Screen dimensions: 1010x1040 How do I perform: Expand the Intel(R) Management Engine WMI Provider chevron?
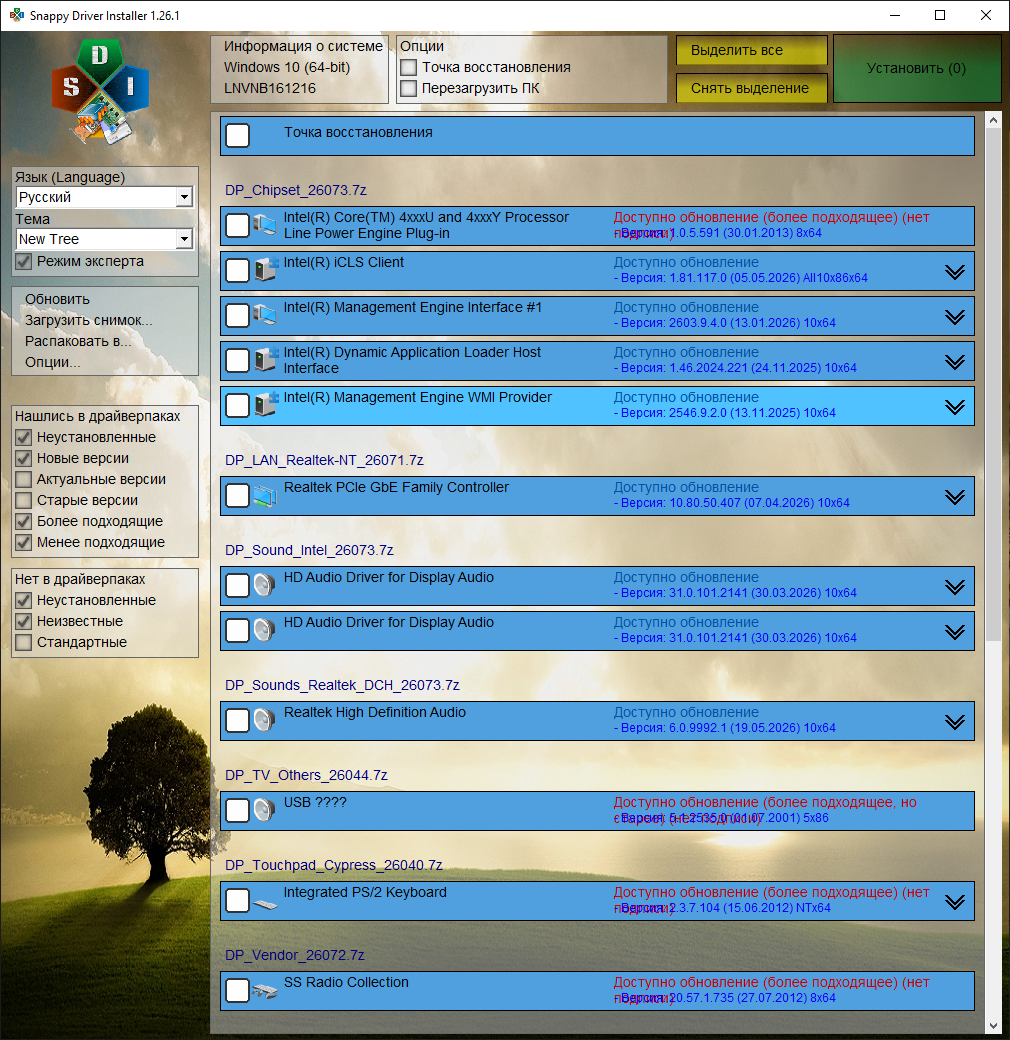tap(955, 407)
